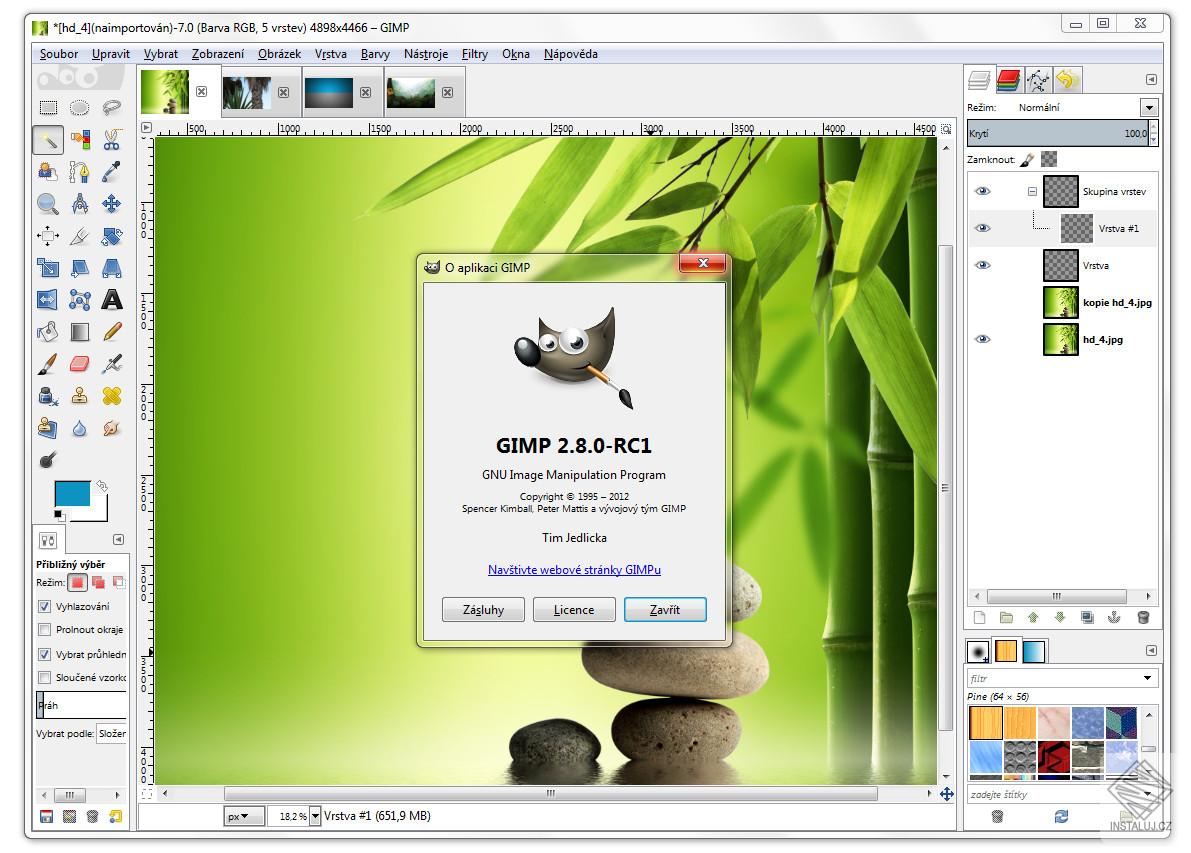Open the Režim Normální mode dropdown
Screen dimensions: 1191x853
(x=1149, y=108)
